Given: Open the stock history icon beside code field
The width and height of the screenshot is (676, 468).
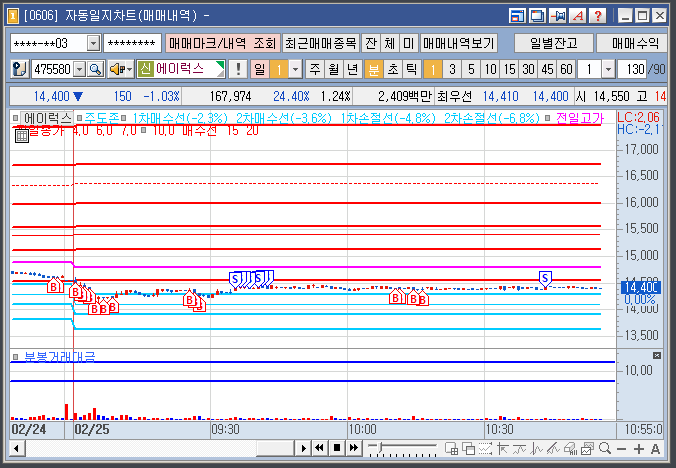Looking at the screenshot, I should (19, 69).
